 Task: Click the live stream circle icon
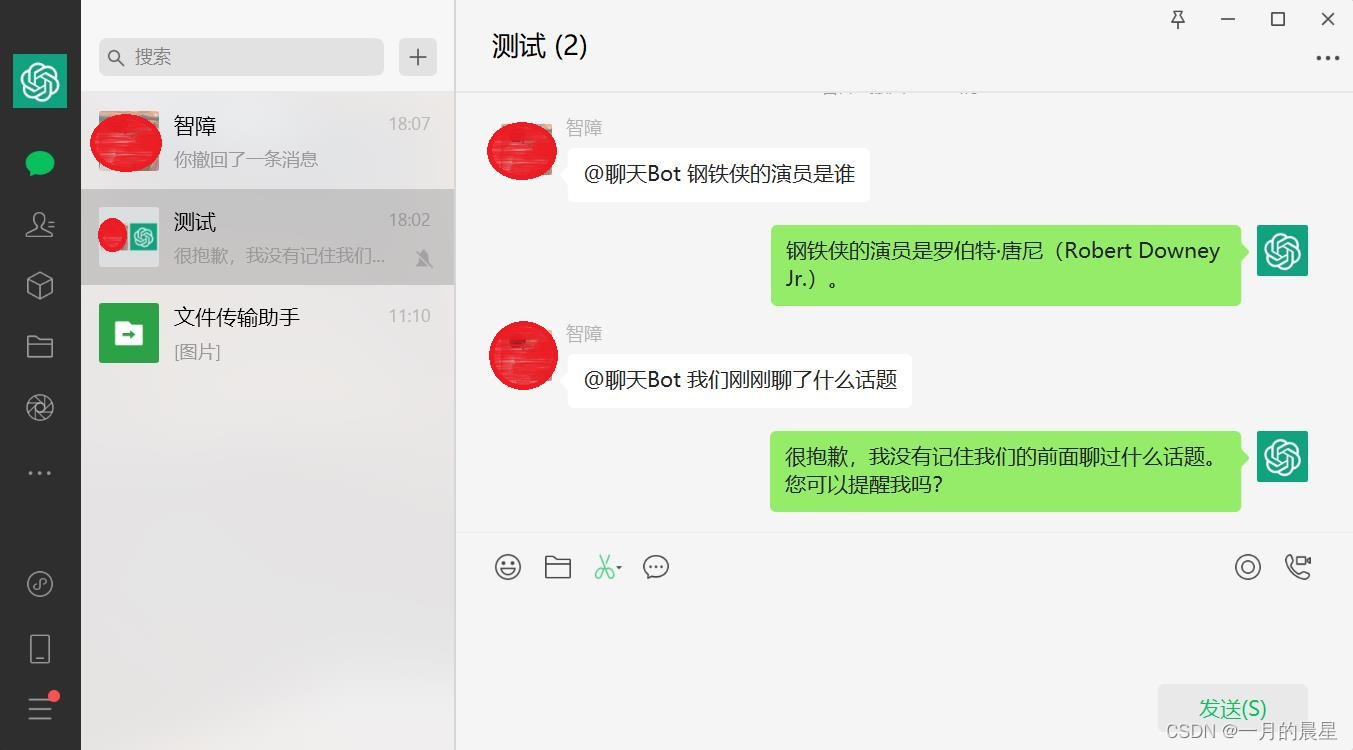click(1248, 567)
